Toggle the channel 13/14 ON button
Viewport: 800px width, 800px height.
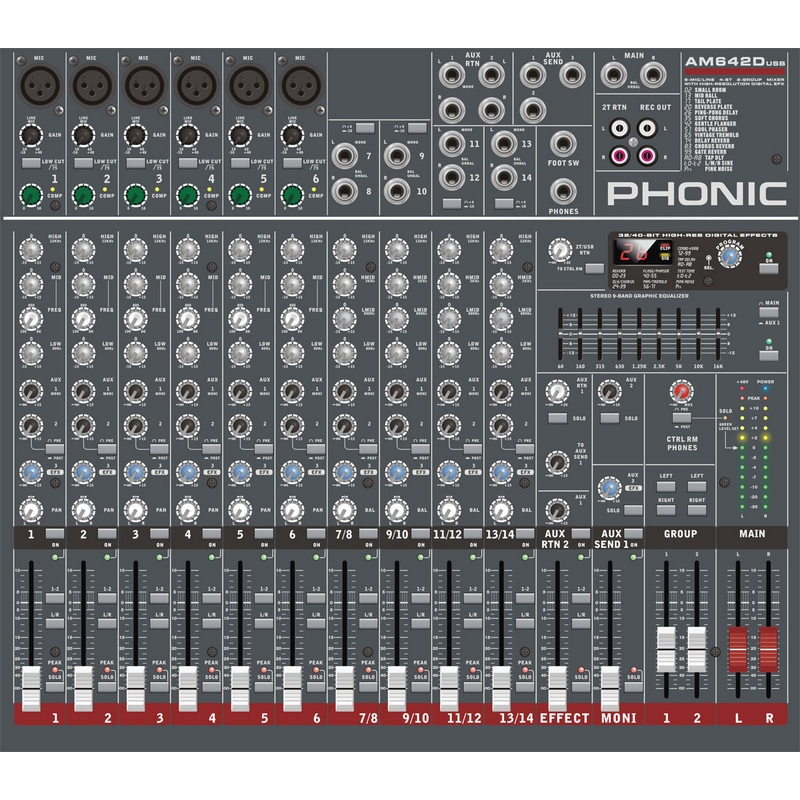(x=525, y=534)
